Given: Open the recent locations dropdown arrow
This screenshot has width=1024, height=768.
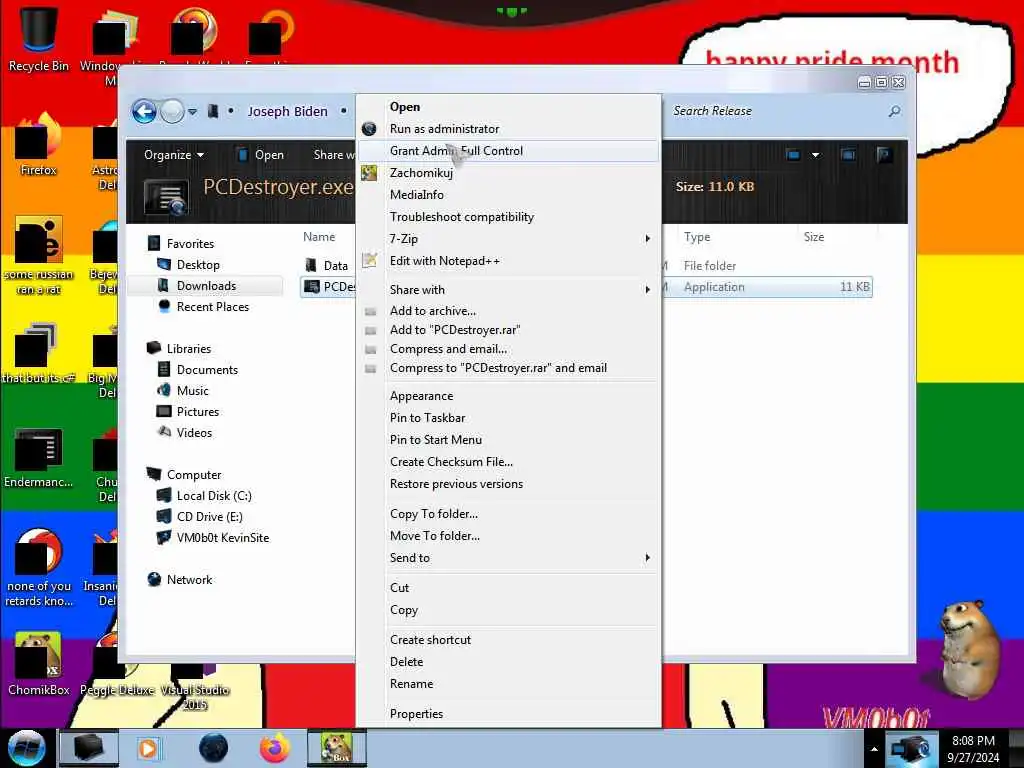Looking at the screenshot, I should [193, 112].
